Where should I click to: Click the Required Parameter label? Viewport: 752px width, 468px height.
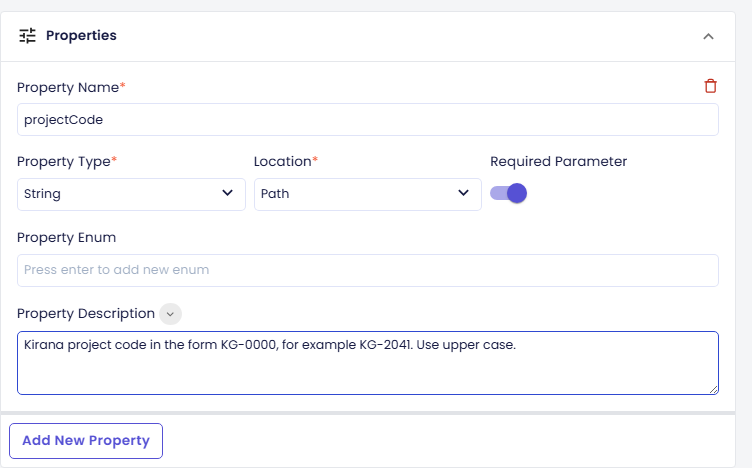(x=558, y=162)
